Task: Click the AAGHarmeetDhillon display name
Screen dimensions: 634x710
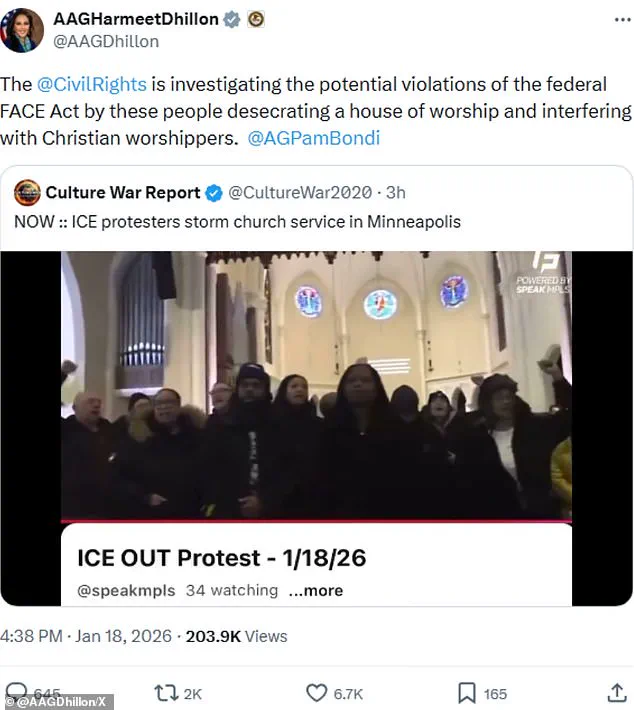Action: [134, 19]
